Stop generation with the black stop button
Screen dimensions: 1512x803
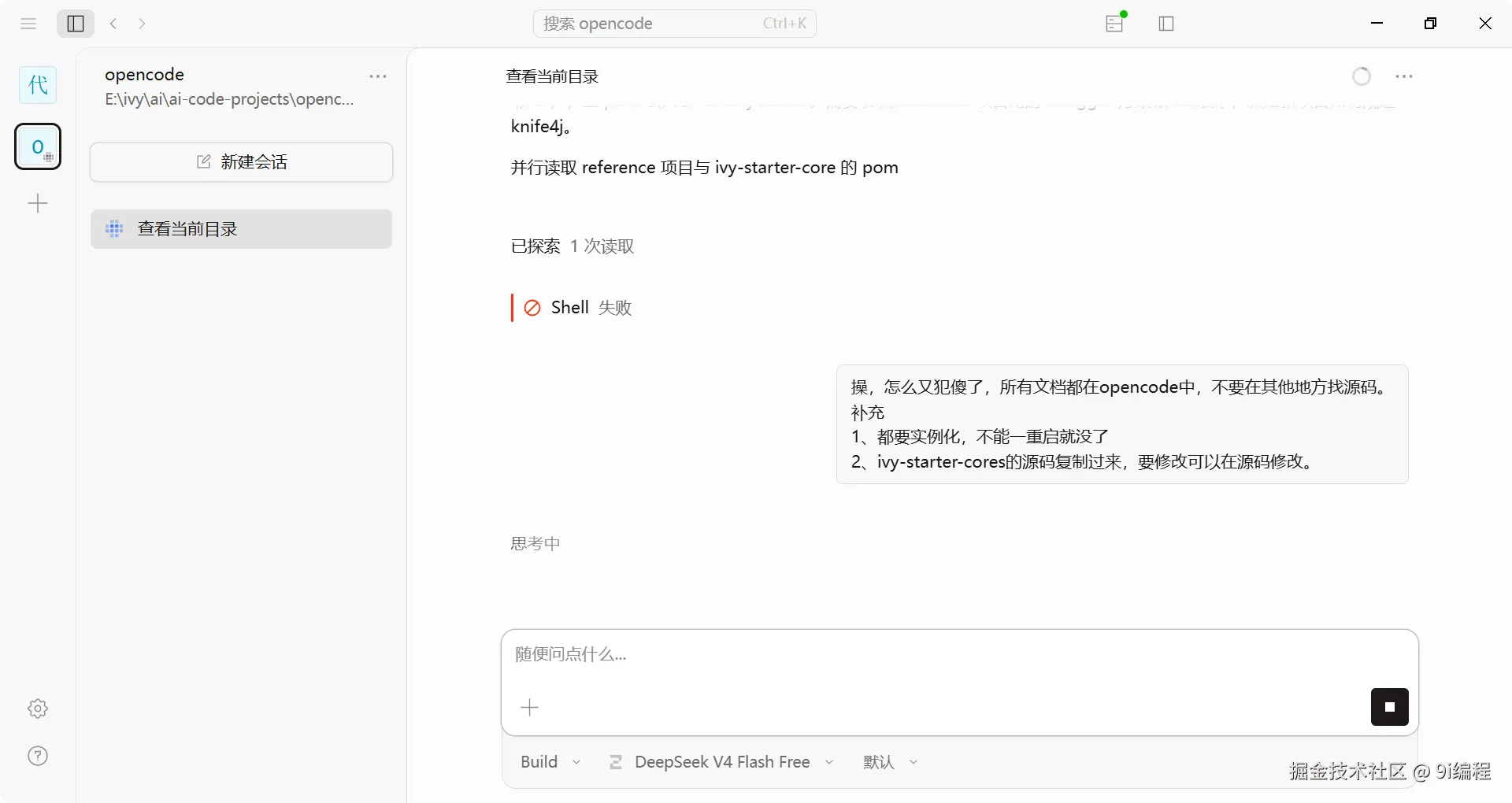[1389, 707]
